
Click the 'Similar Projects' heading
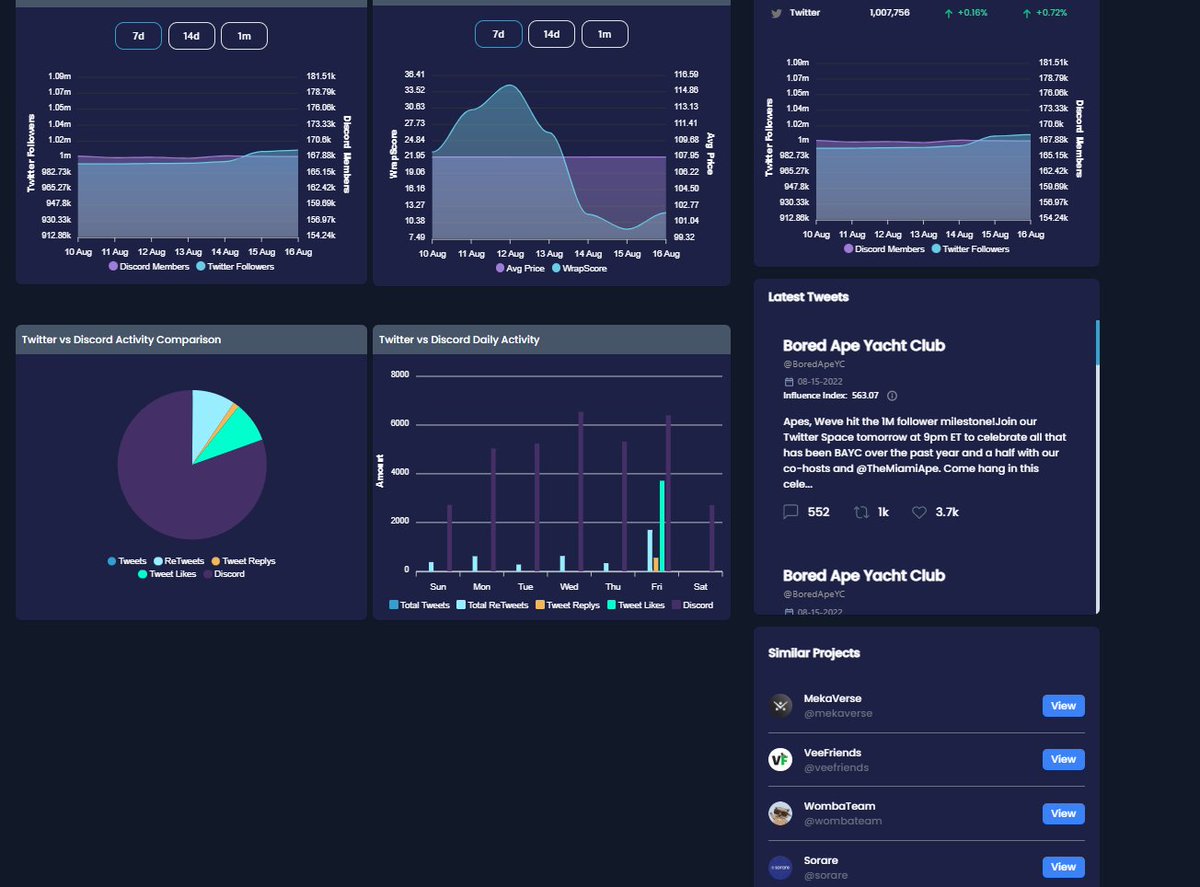(814, 653)
